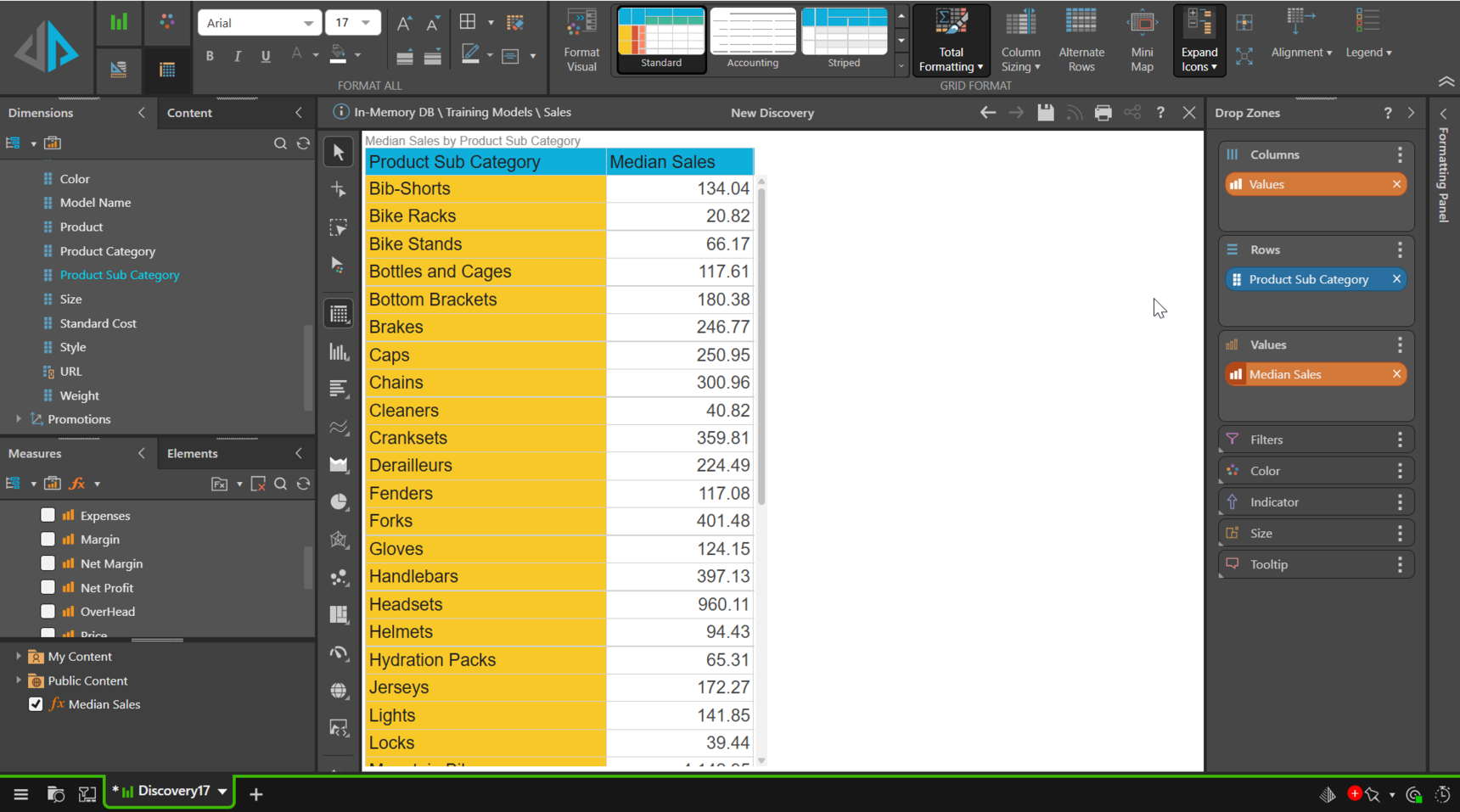Select Product Category dimension in list

[x=108, y=251]
